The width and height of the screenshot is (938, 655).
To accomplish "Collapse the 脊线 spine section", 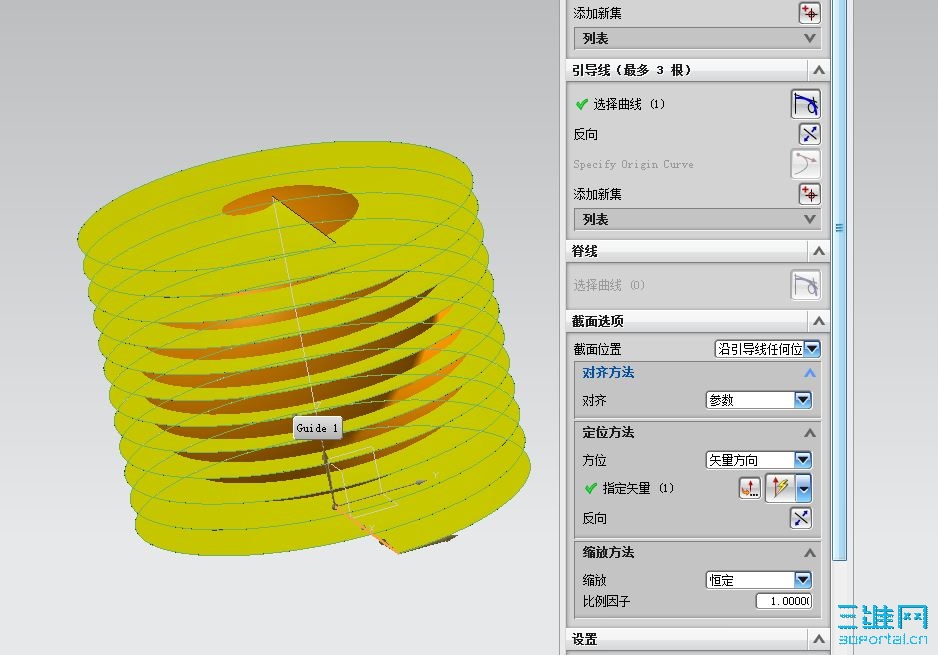I will point(818,251).
